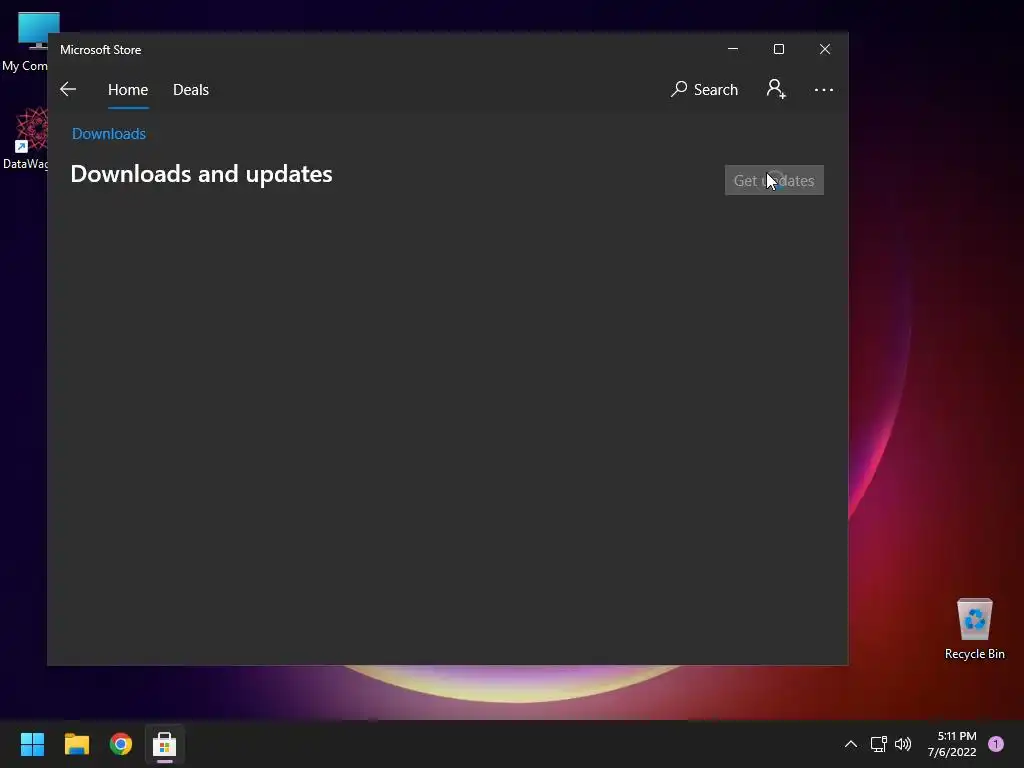Viewport: 1024px width, 768px height.
Task: Open Search in Microsoft Store
Action: tap(705, 89)
